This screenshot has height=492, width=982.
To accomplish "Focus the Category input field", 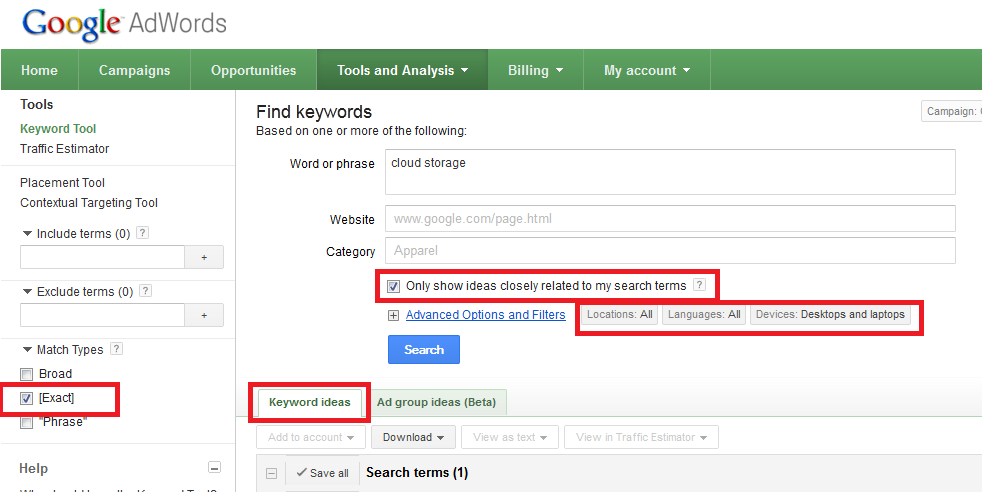I will pyautogui.click(x=670, y=250).
